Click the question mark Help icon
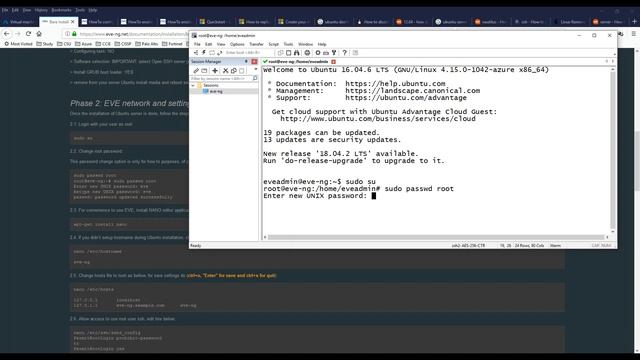The height and width of the screenshot is (360, 640). 344,53
